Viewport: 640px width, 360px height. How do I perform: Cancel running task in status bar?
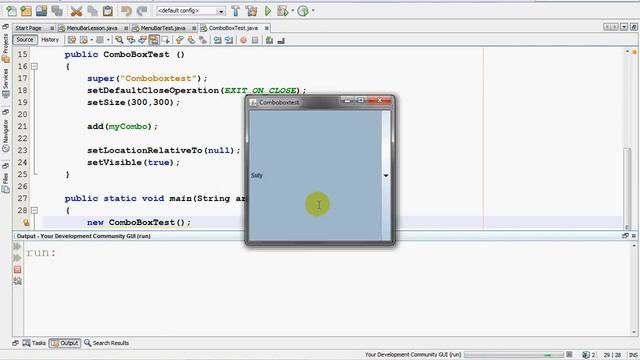(x=569, y=355)
